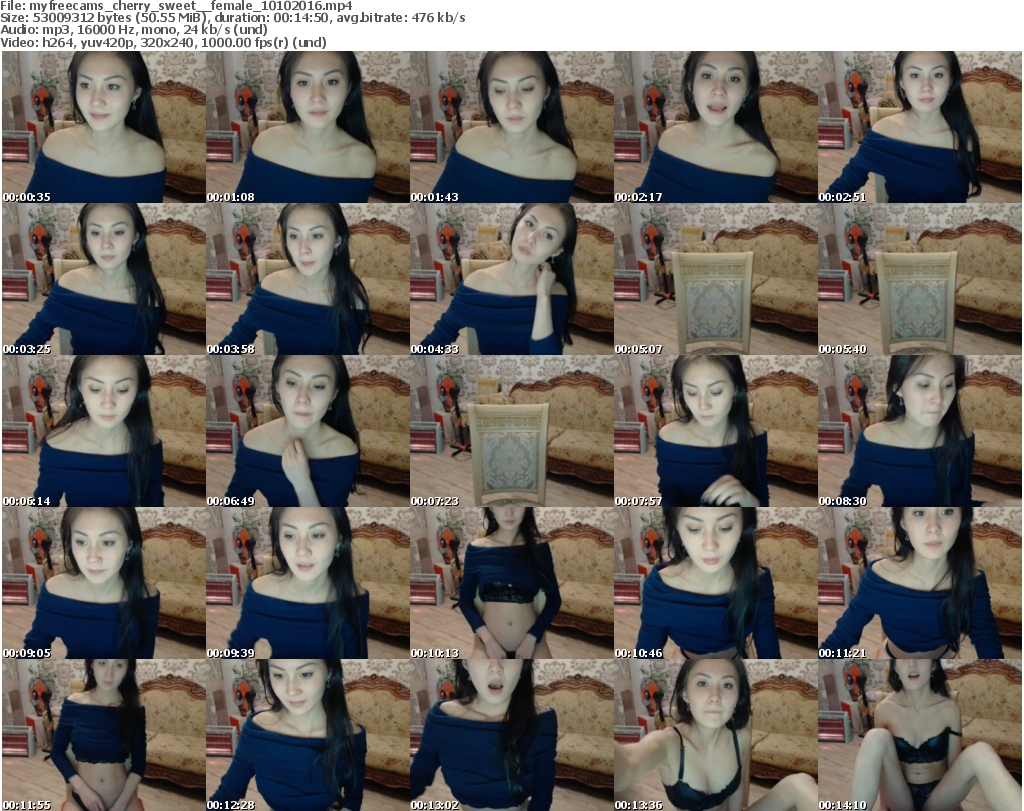
Task: Click the 'Audio: mp3, 16000 Hz' line
Action: (134, 30)
